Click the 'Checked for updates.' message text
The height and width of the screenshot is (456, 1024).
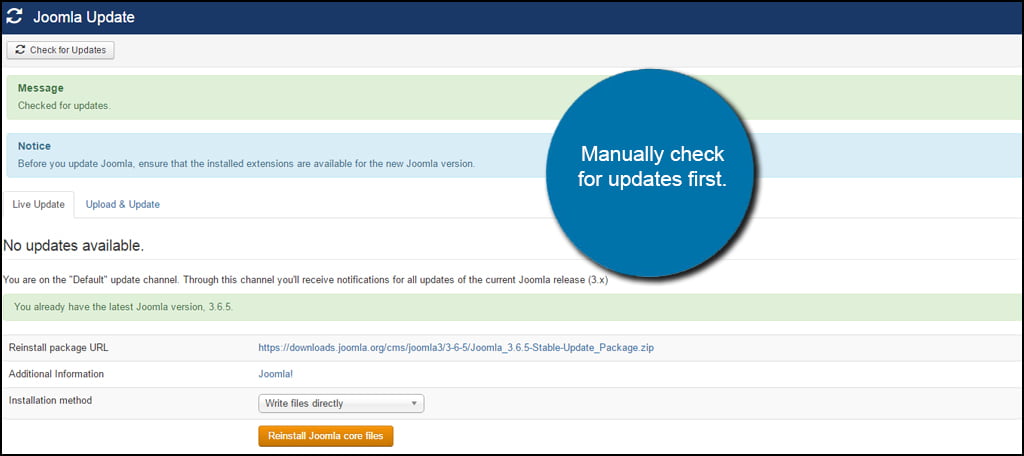tap(64, 106)
